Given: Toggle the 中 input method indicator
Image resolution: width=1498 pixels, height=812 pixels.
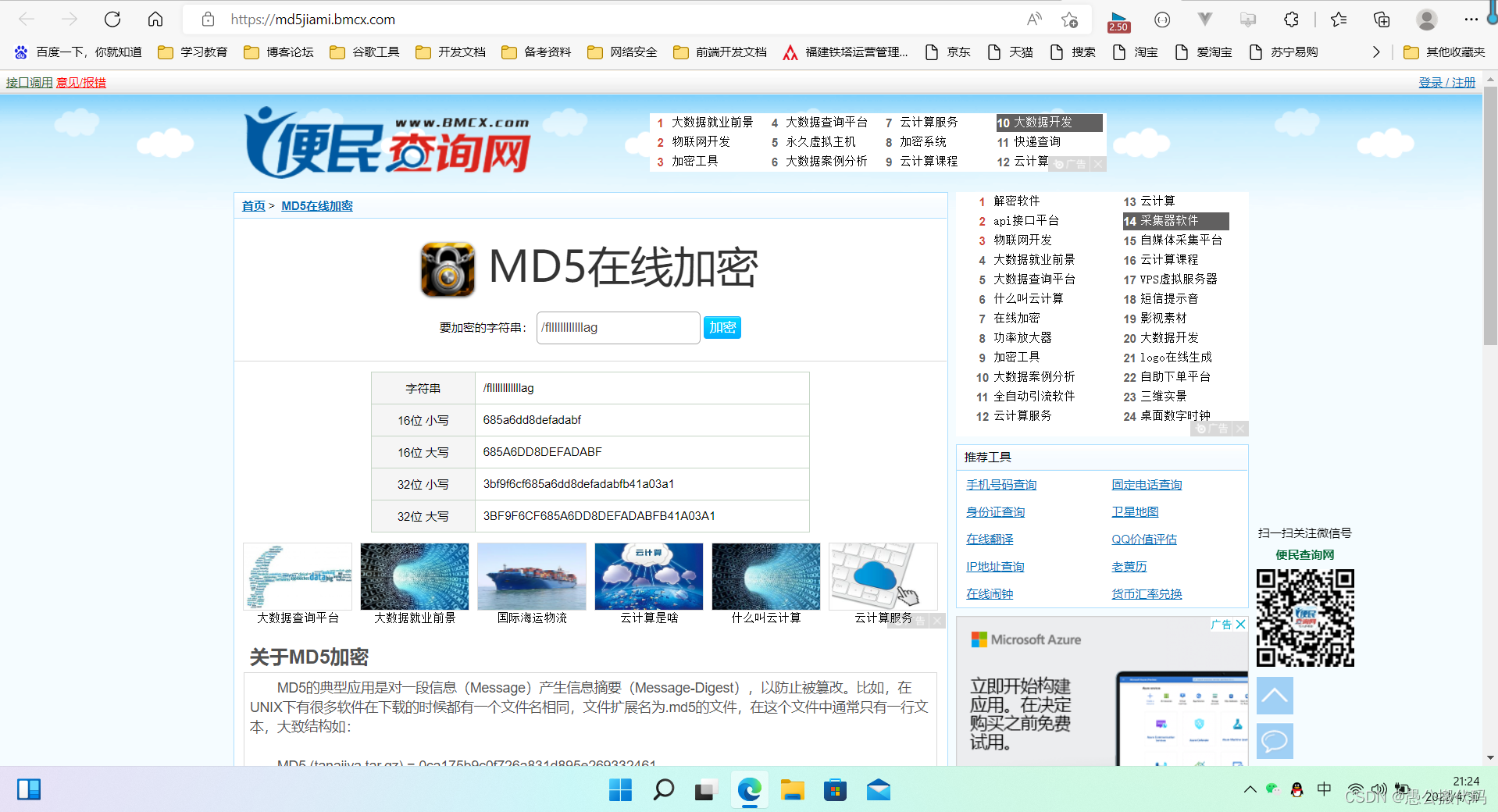Looking at the screenshot, I should pyautogui.click(x=1324, y=789).
